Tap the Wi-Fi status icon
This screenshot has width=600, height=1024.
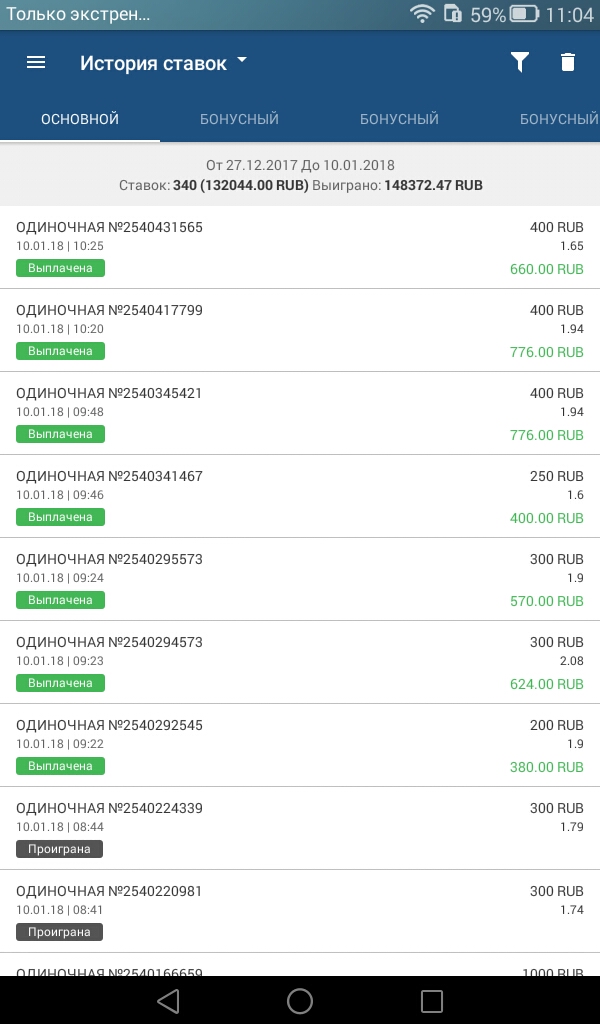[x=423, y=14]
